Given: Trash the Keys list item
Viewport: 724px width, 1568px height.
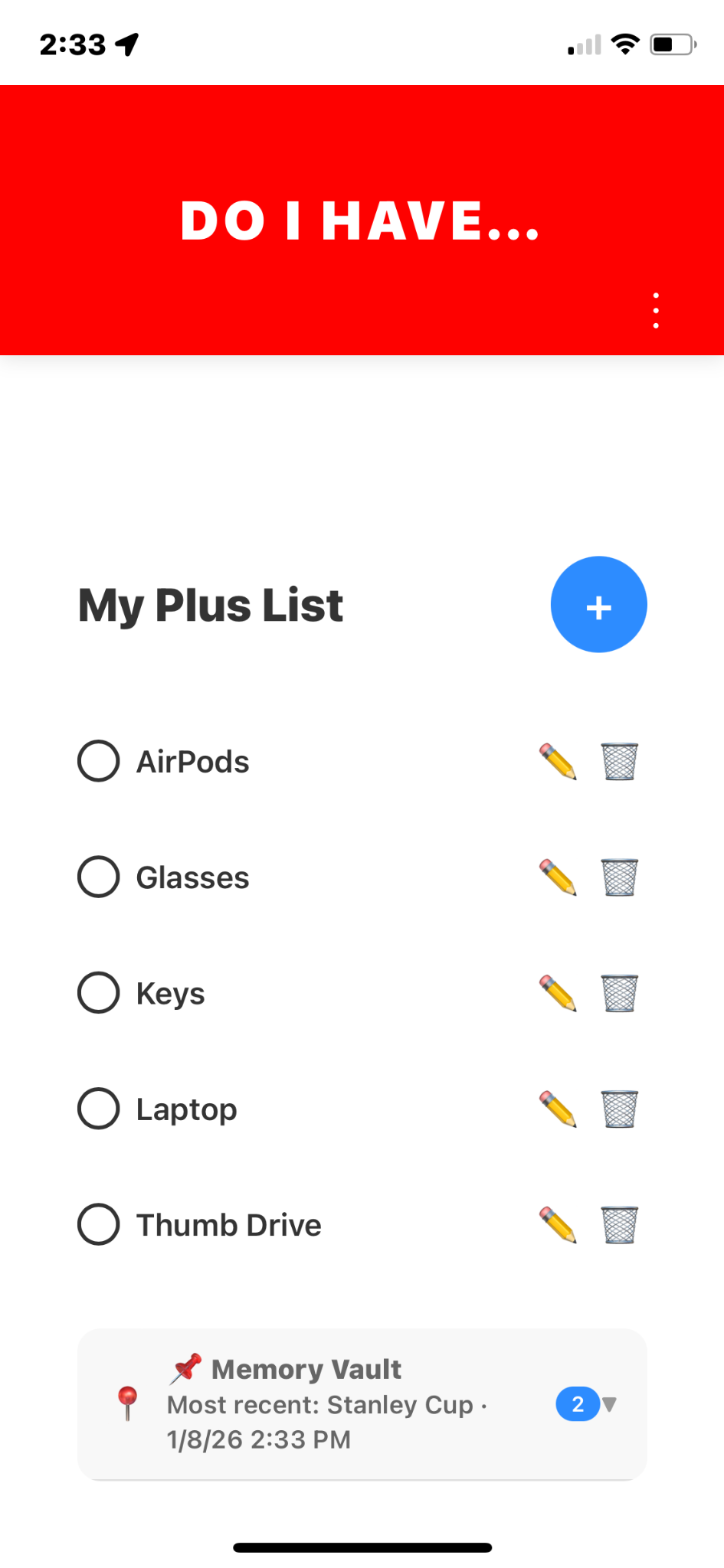Looking at the screenshot, I should tap(619, 993).
